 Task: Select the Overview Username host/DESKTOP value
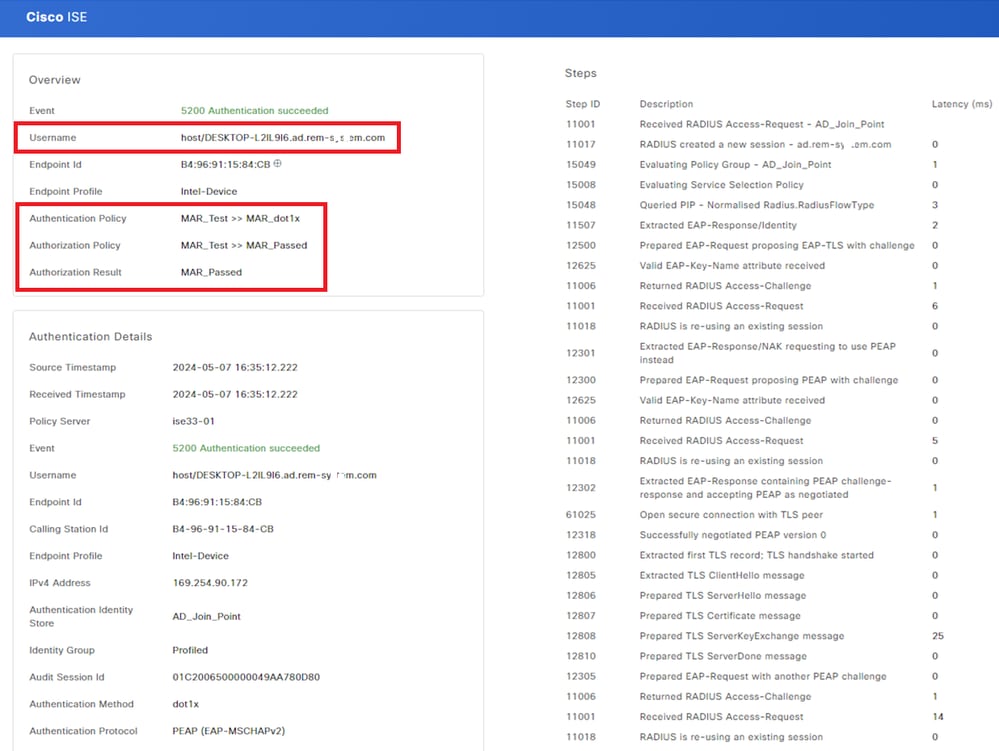[282, 138]
